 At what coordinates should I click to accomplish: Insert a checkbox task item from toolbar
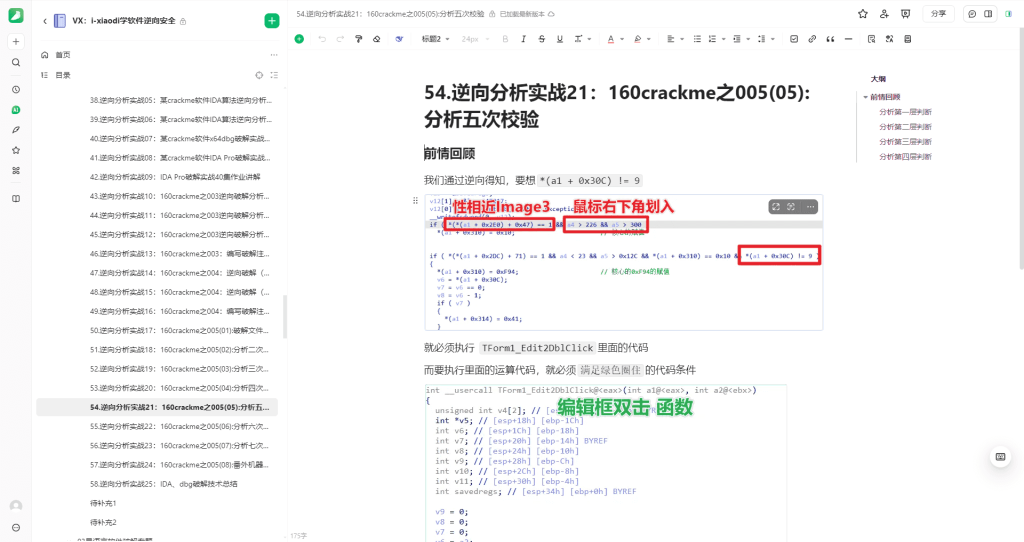793,39
